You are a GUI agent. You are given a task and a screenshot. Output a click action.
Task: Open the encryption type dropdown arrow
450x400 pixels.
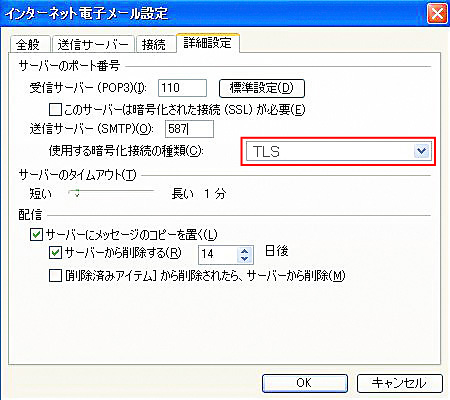[422, 151]
